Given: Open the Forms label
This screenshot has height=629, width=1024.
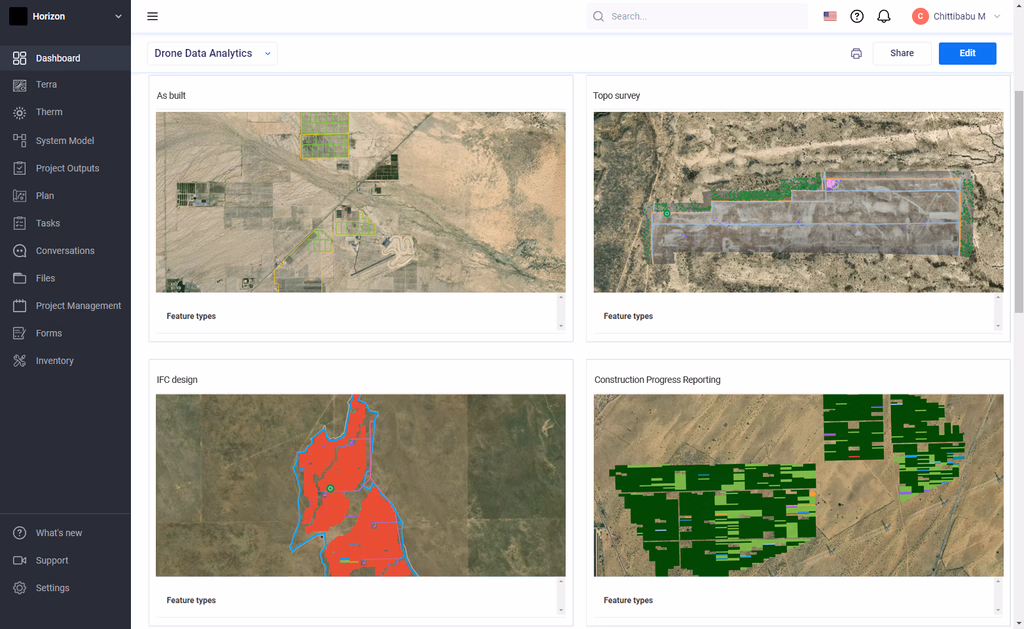Looking at the screenshot, I should (x=49, y=333).
